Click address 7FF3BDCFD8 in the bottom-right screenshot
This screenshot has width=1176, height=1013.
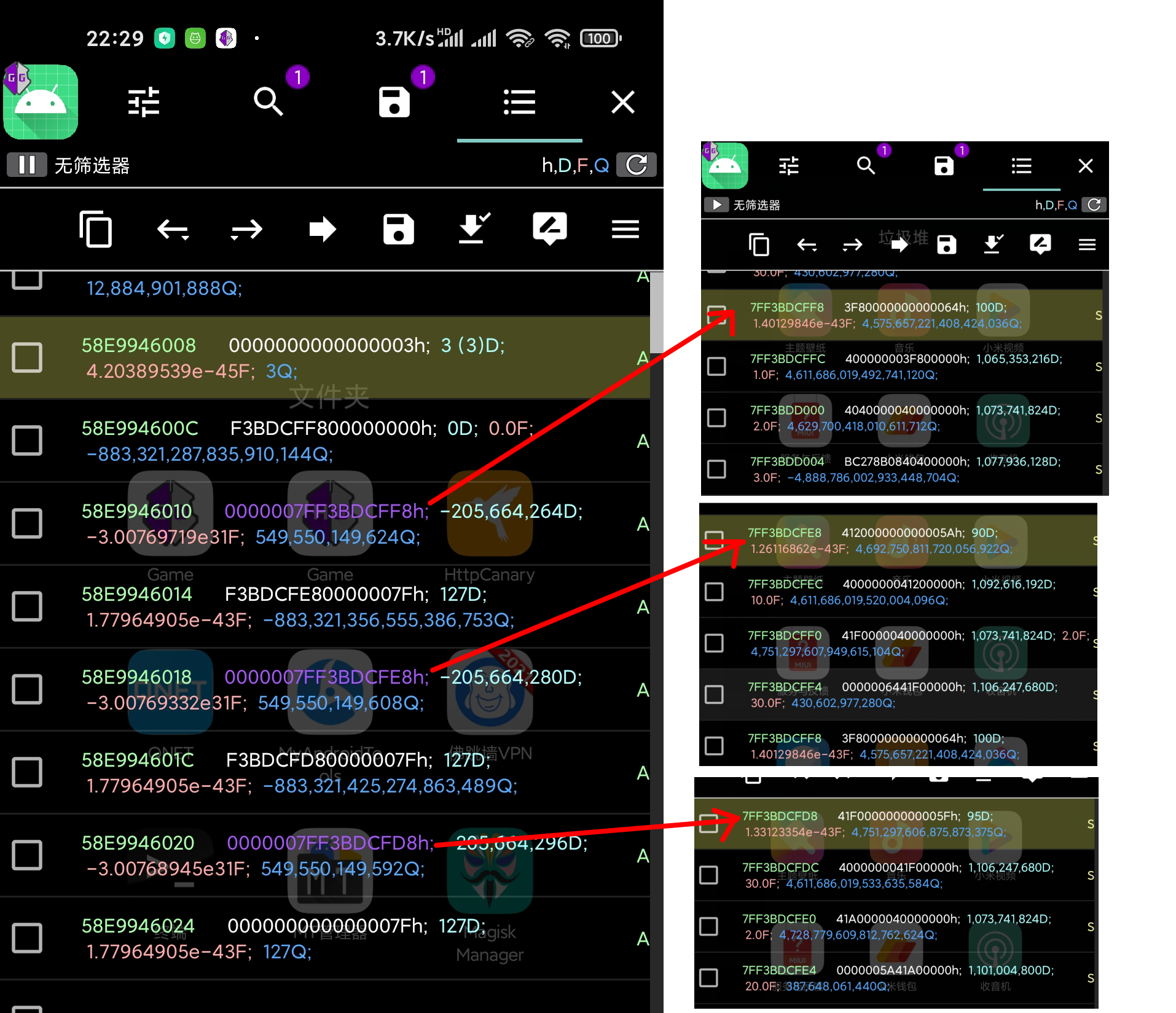click(x=780, y=816)
